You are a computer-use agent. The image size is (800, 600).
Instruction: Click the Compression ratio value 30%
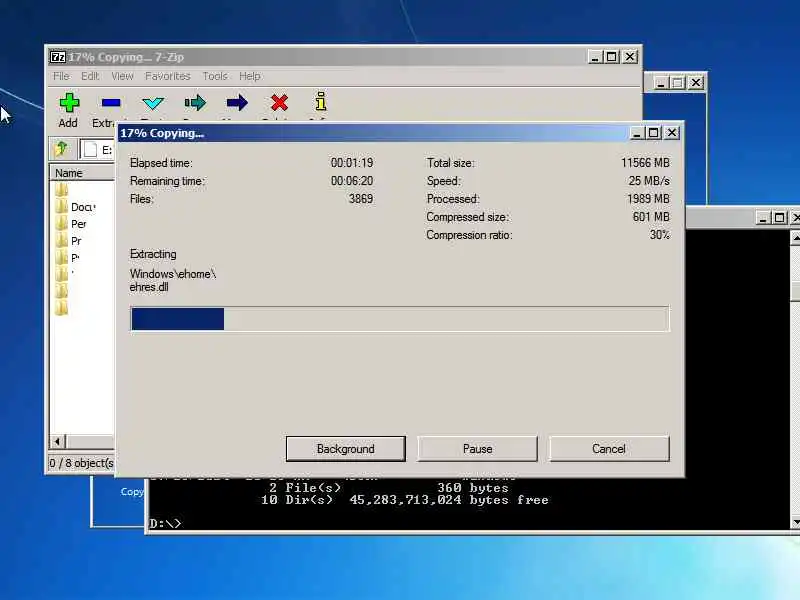659,235
